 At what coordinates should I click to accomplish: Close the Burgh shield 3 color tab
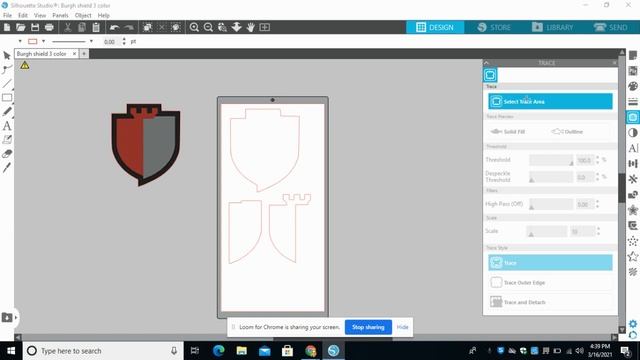point(74,54)
